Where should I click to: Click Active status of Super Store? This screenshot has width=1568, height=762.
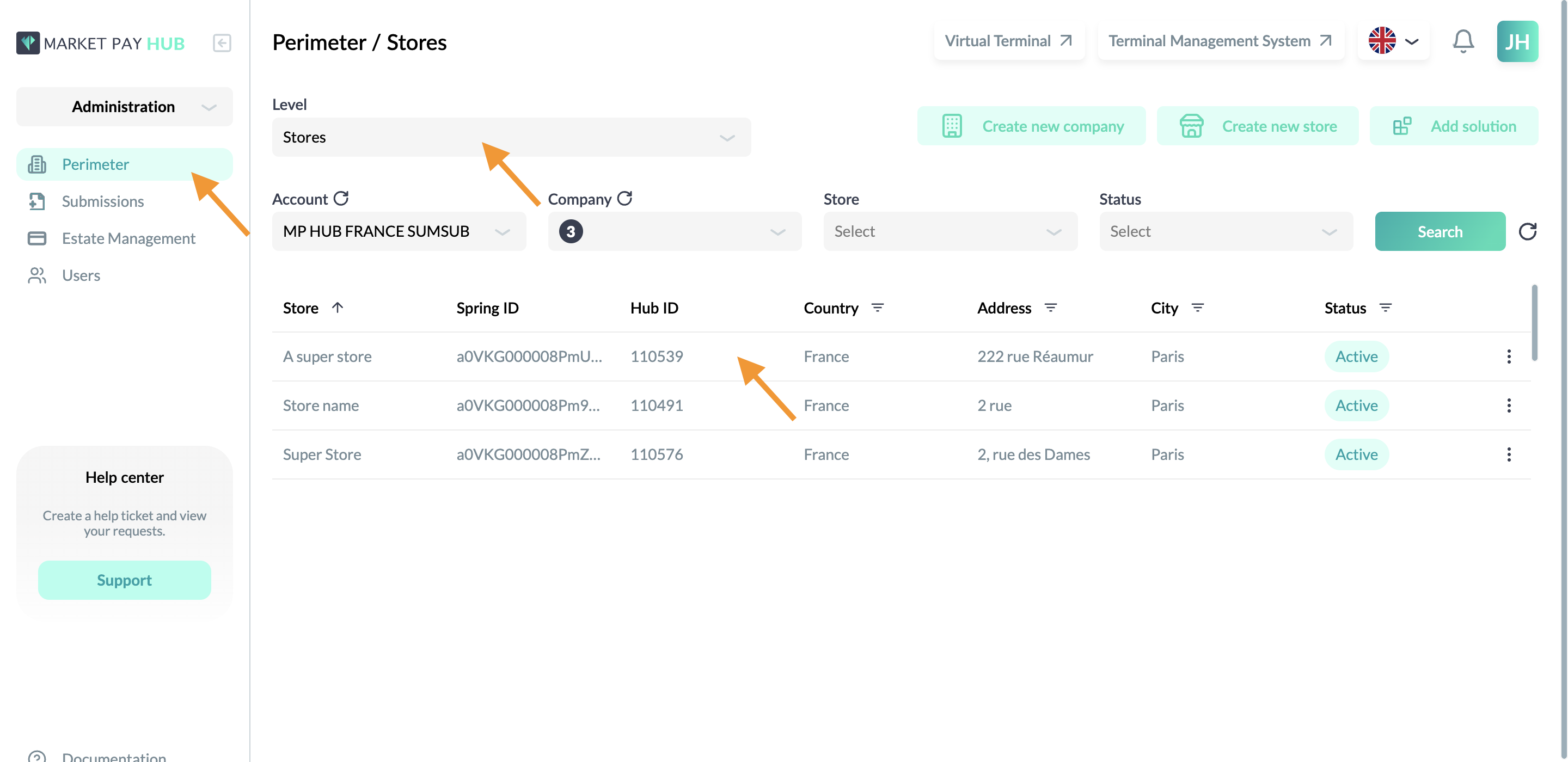1356,454
